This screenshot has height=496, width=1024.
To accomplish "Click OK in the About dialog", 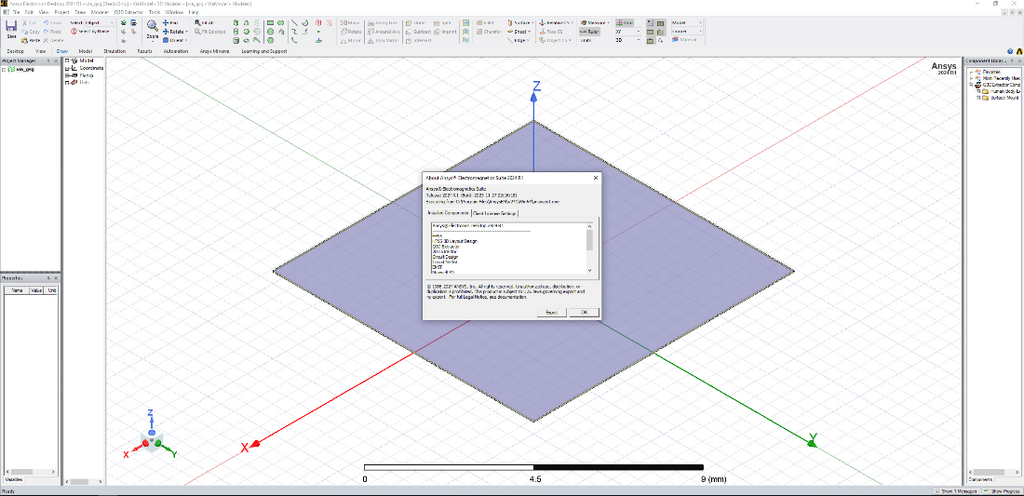I will click(584, 313).
